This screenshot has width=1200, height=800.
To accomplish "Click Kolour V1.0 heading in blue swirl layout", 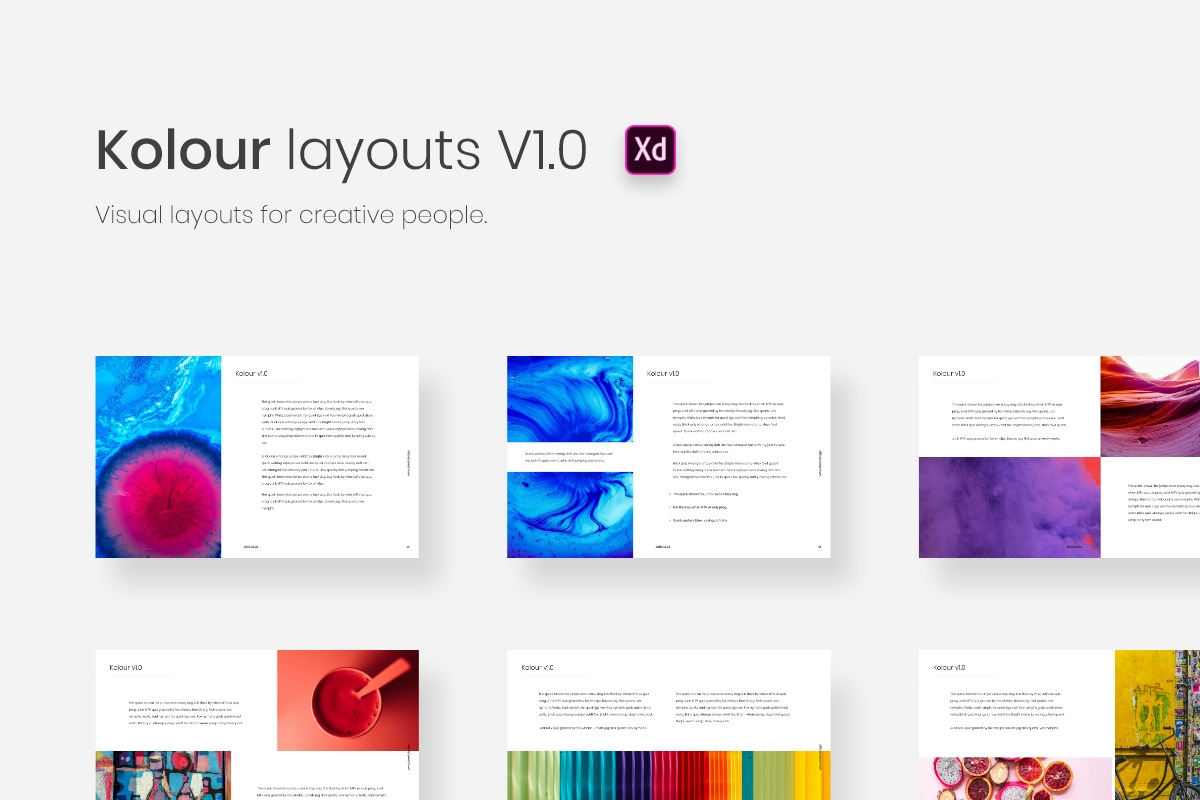I will [x=663, y=374].
